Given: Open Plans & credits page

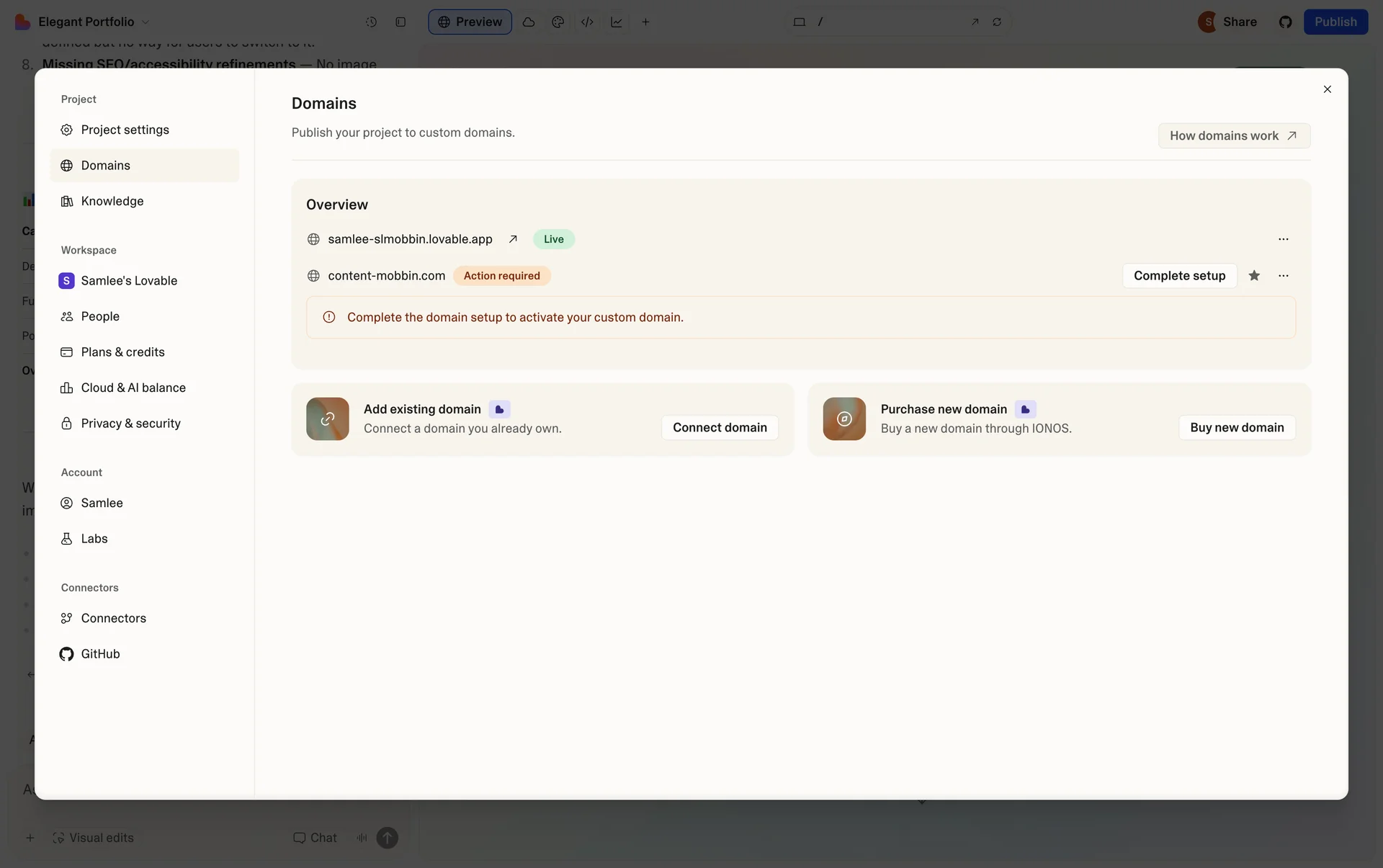Looking at the screenshot, I should click(122, 352).
